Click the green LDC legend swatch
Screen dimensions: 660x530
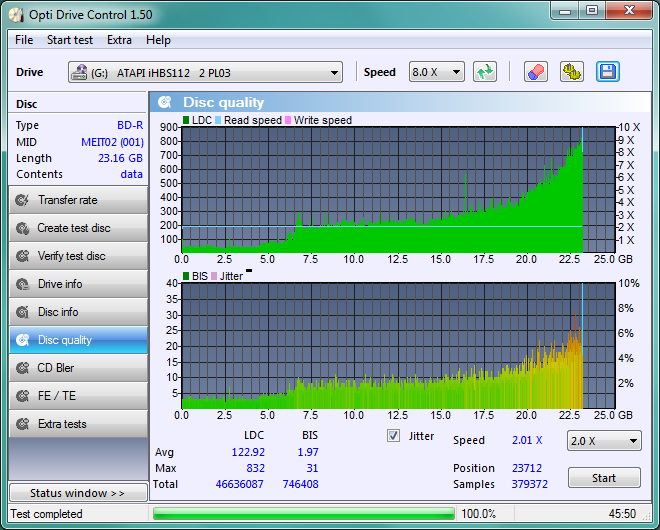186,120
